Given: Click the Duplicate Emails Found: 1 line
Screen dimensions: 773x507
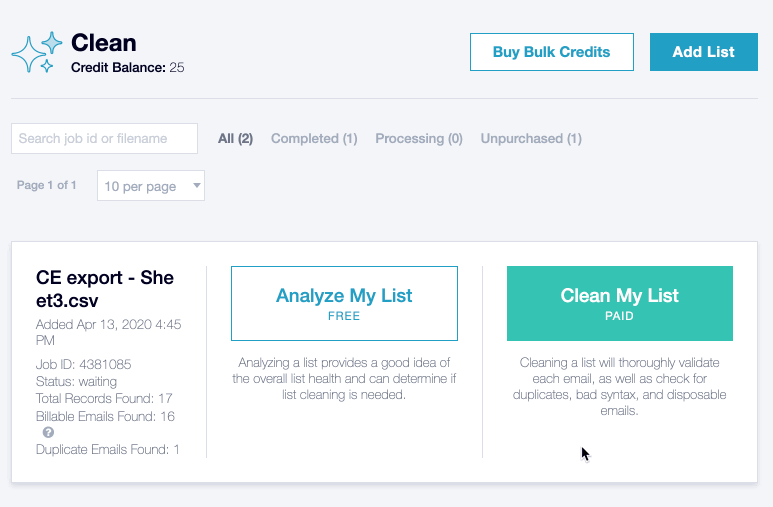Looking at the screenshot, I should pyautogui.click(x=108, y=449).
